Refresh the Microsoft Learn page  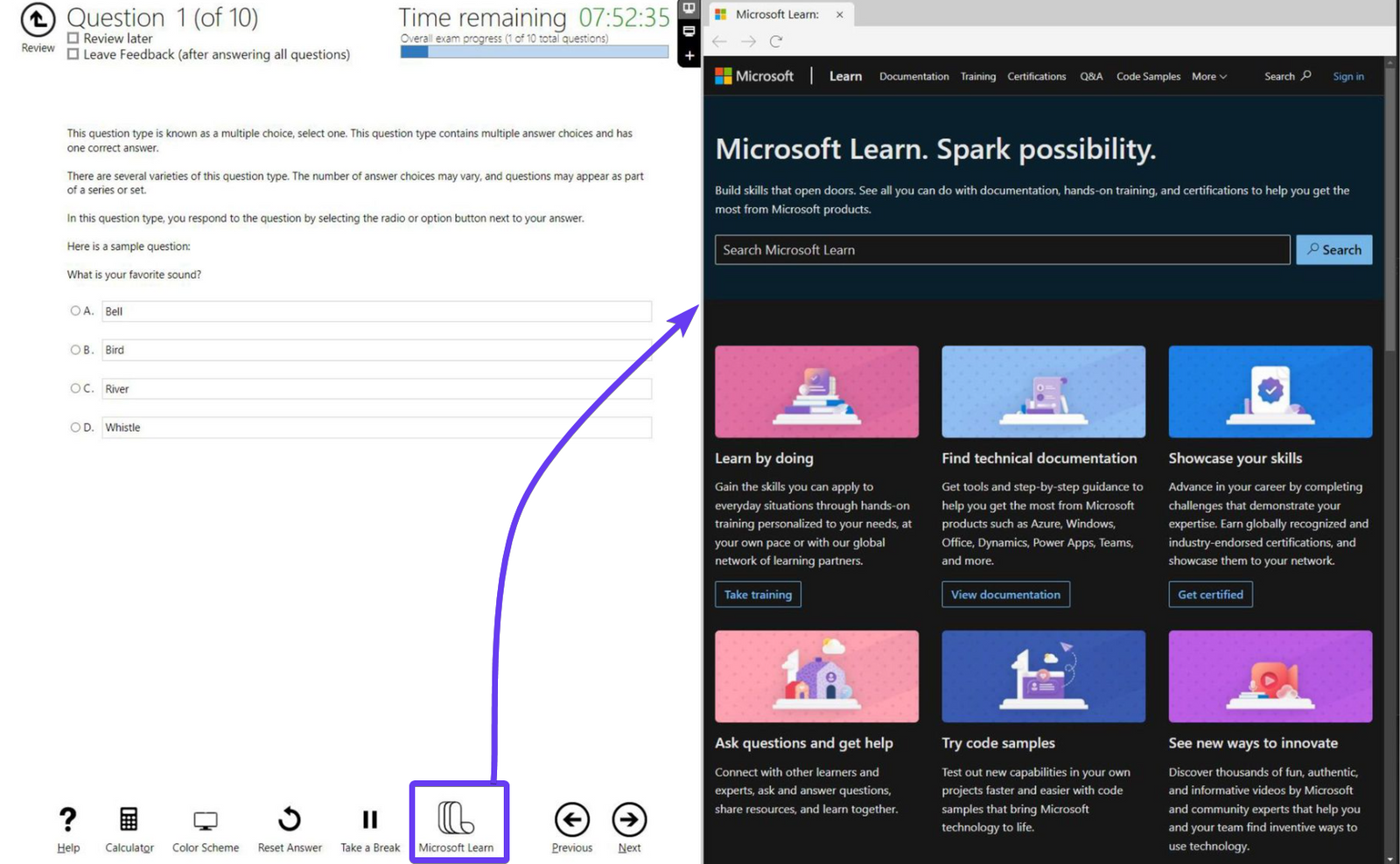point(775,41)
